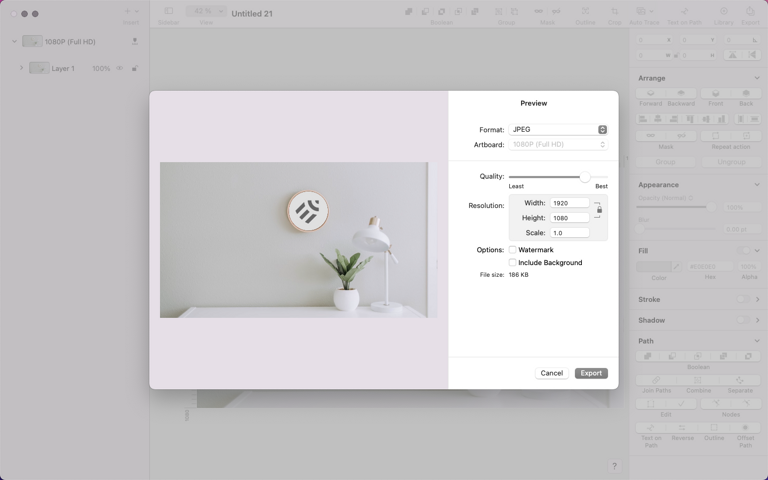Expand the Shadow section chevron

coord(757,320)
